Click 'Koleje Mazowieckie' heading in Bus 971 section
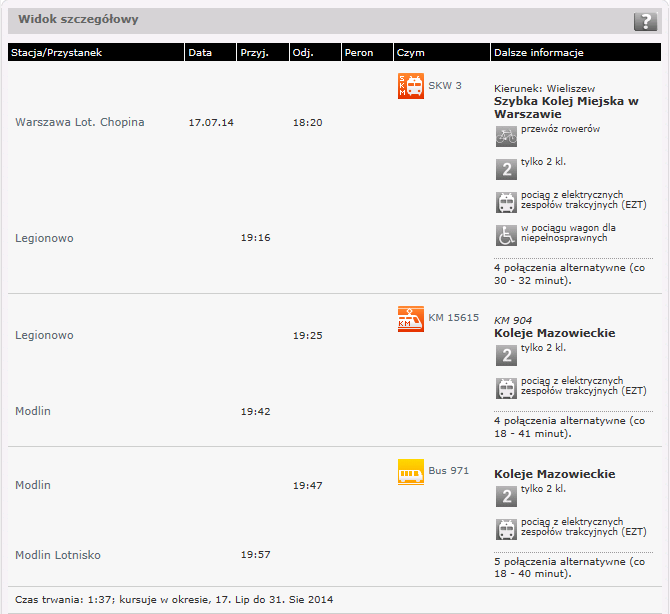670x614 pixels. point(555,474)
